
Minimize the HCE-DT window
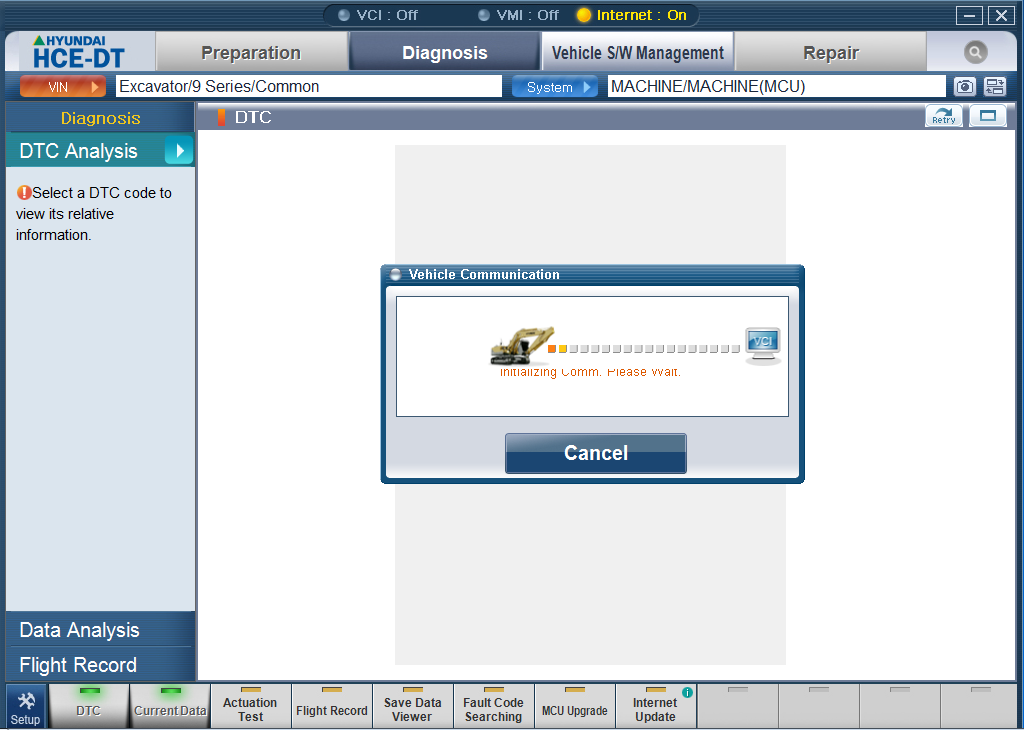coord(969,15)
